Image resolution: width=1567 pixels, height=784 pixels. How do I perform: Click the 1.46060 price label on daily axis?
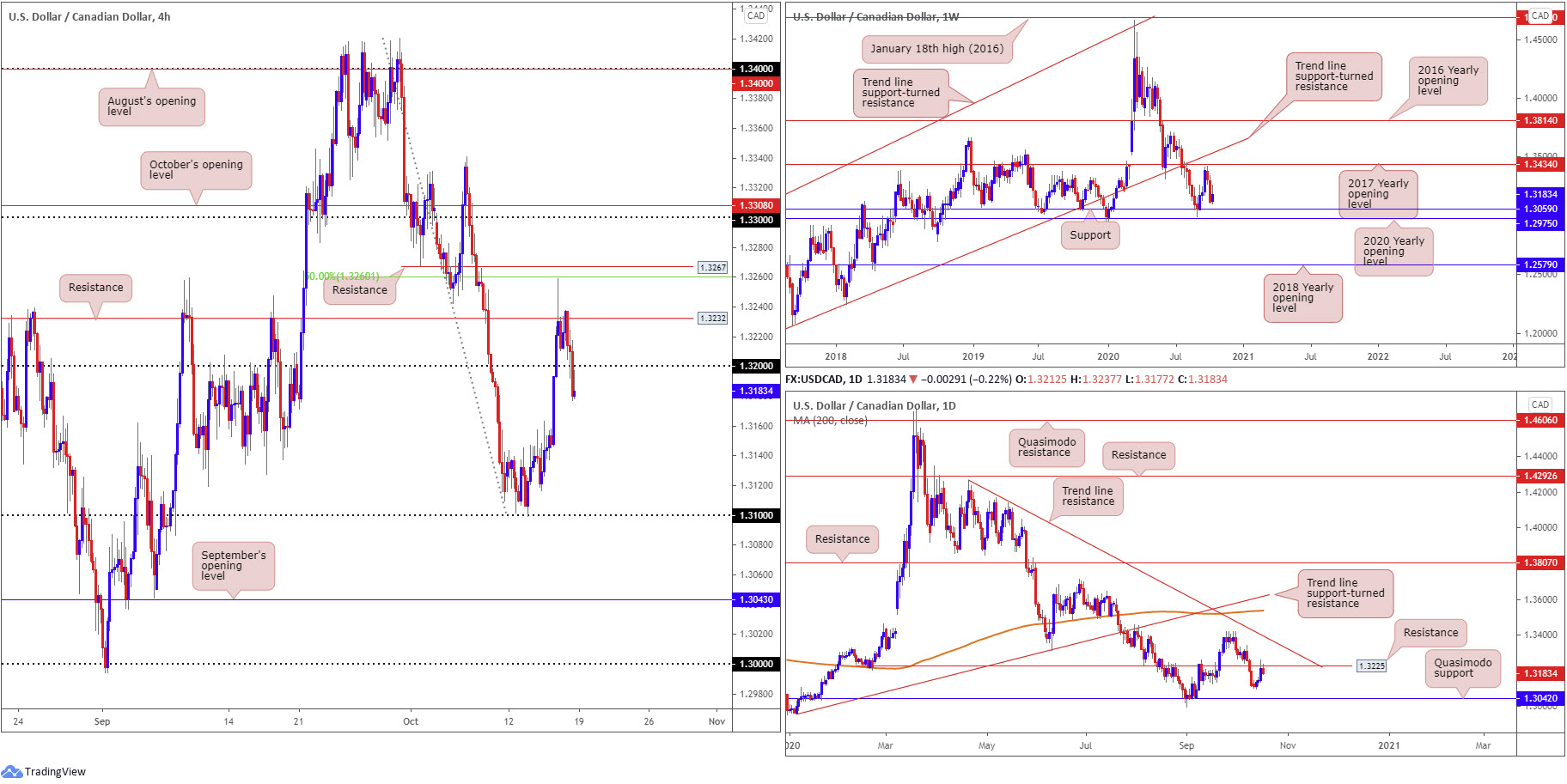point(1540,420)
